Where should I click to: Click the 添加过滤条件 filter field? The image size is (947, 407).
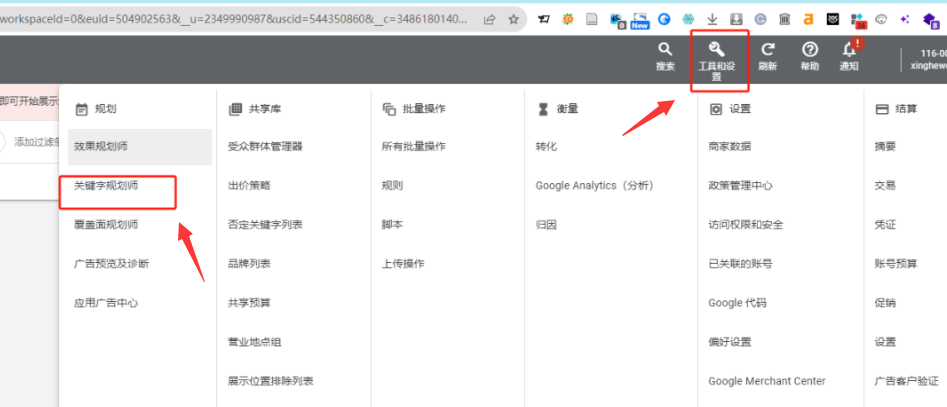[x=36, y=142]
